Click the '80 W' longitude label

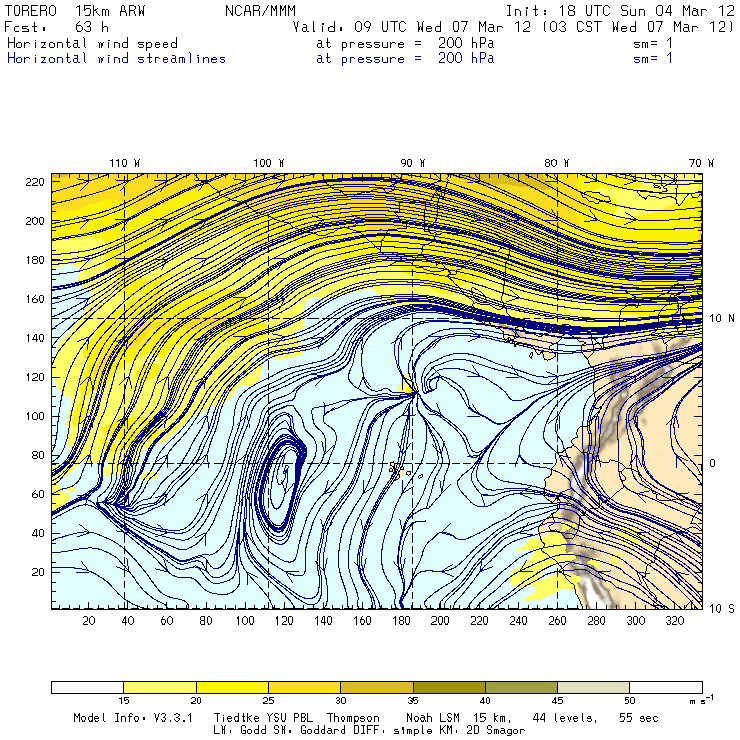[x=556, y=163]
